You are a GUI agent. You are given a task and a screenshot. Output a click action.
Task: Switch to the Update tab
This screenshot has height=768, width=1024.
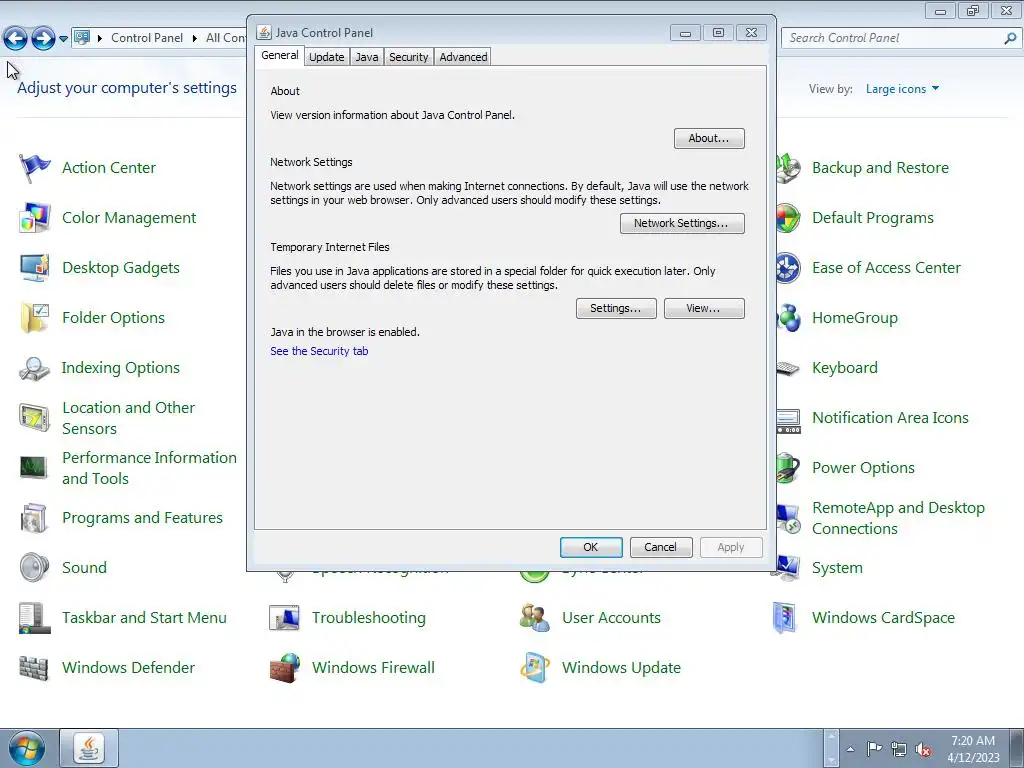327,57
